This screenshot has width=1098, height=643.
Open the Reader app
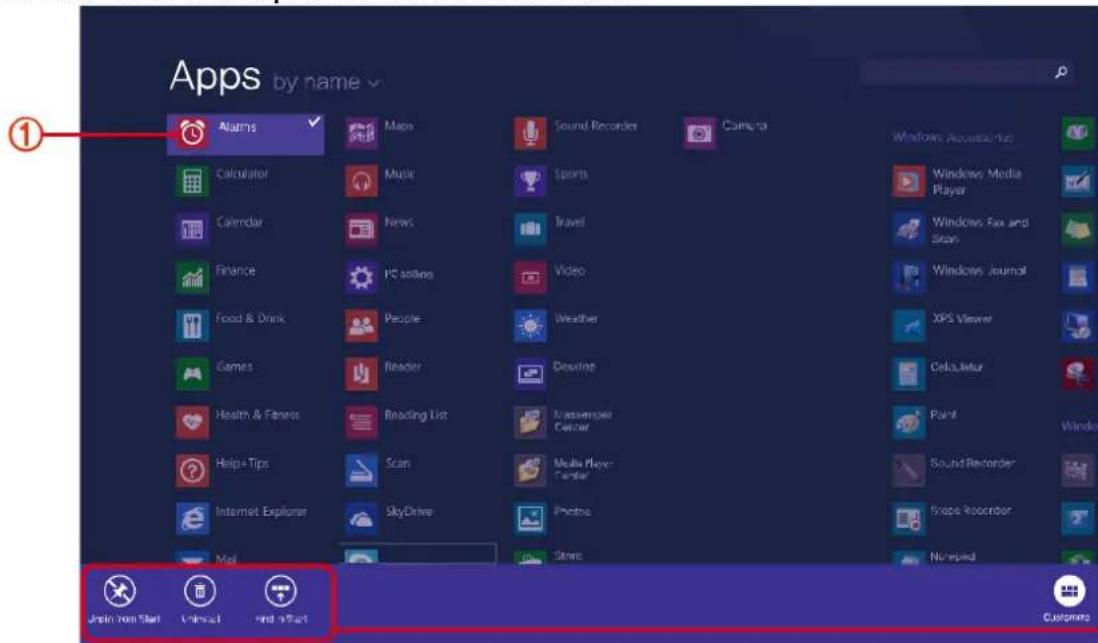pyautogui.click(x=384, y=374)
